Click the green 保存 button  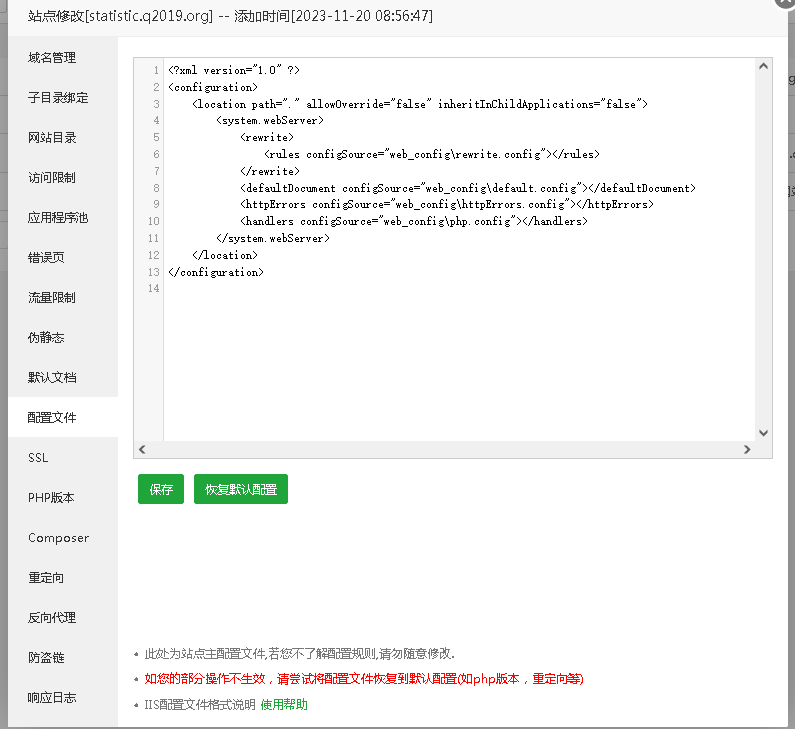(x=161, y=490)
